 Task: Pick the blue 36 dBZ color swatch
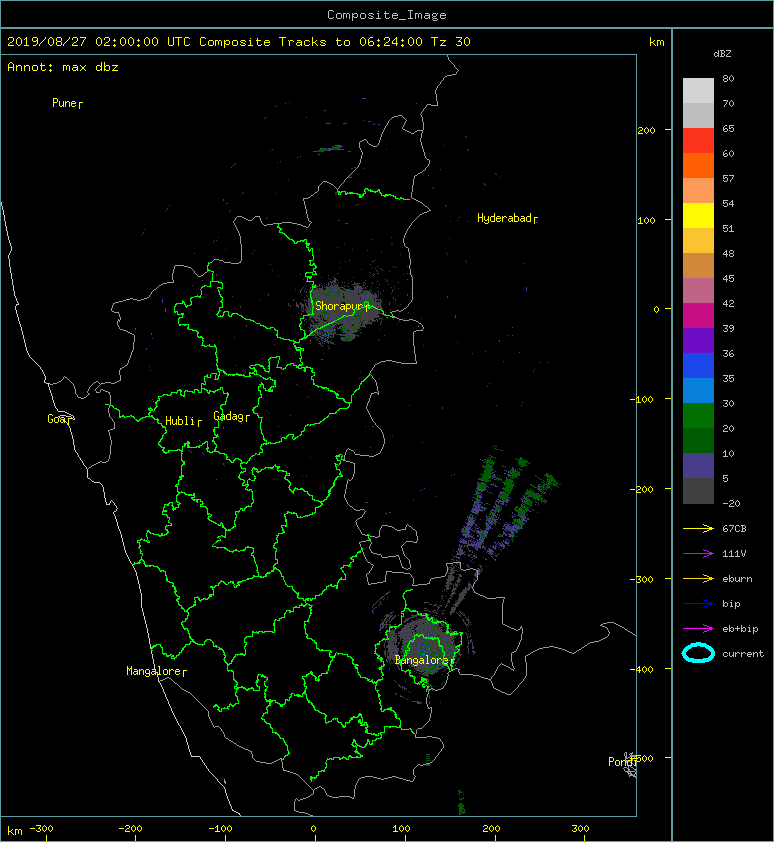[x=698, y=365]
